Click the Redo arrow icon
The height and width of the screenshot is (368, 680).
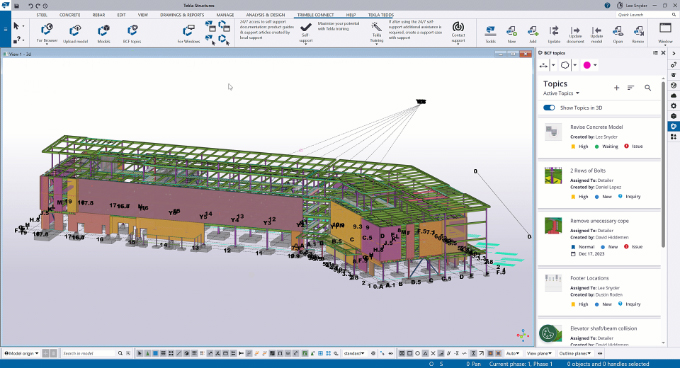[38, 6]
